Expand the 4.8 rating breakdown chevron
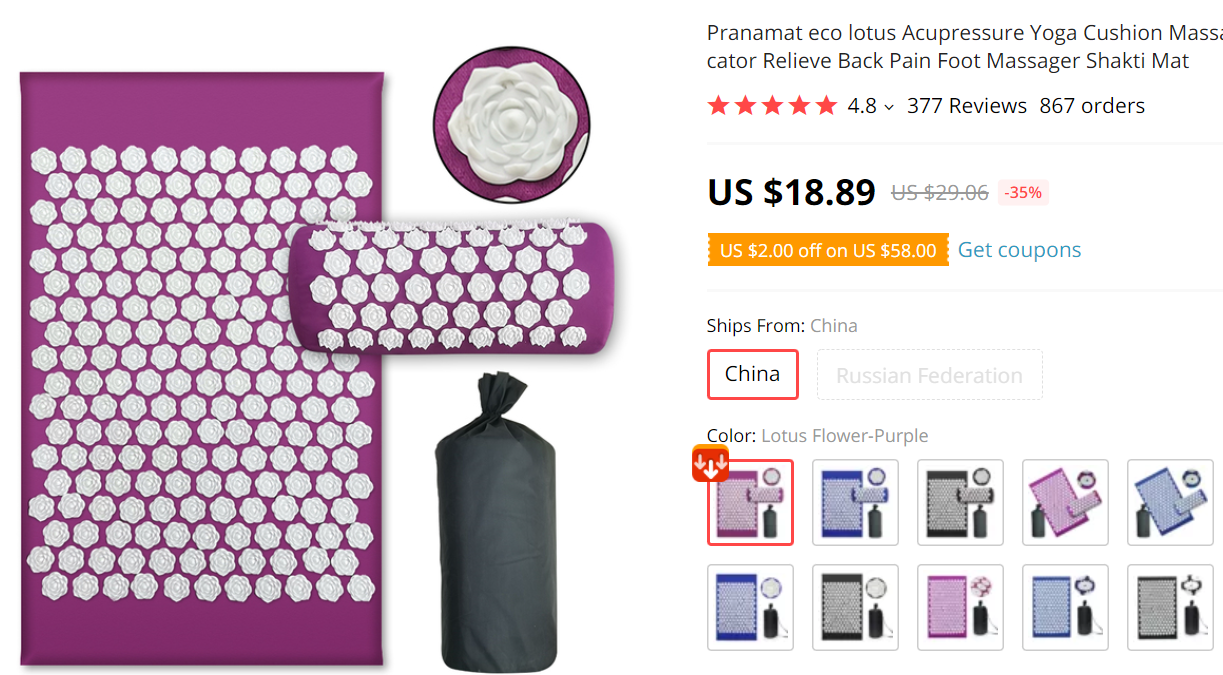This screenshot has width=1223, height=675. coord(889,107)
